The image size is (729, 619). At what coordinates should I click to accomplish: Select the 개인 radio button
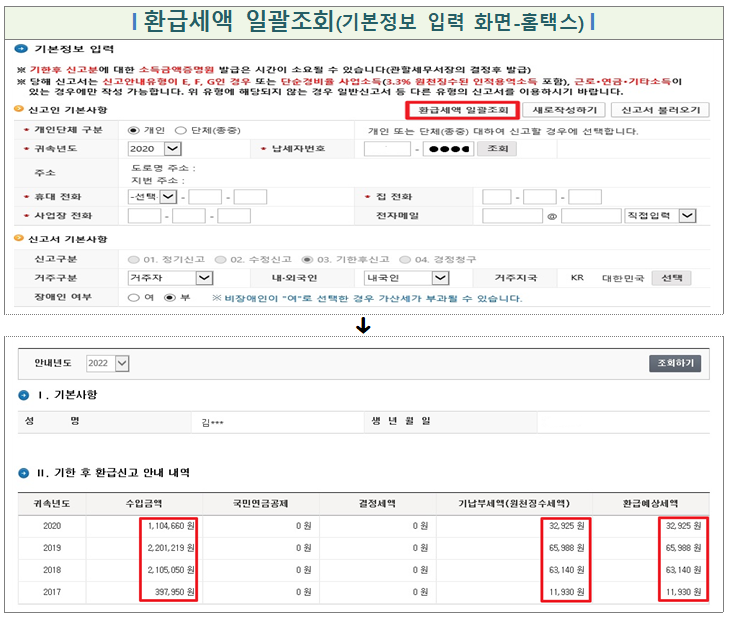[134, 130]
